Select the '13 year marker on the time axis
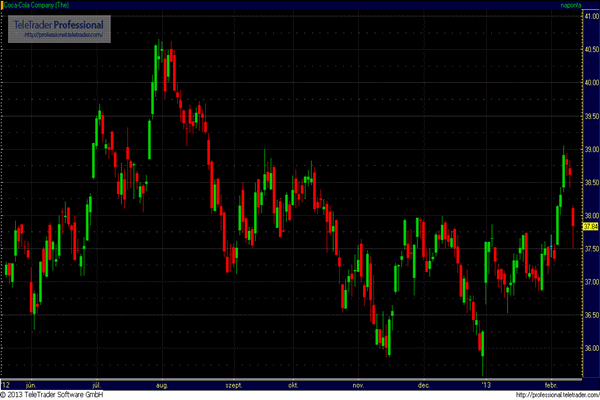The image size is (600, 400). point(487,383)
